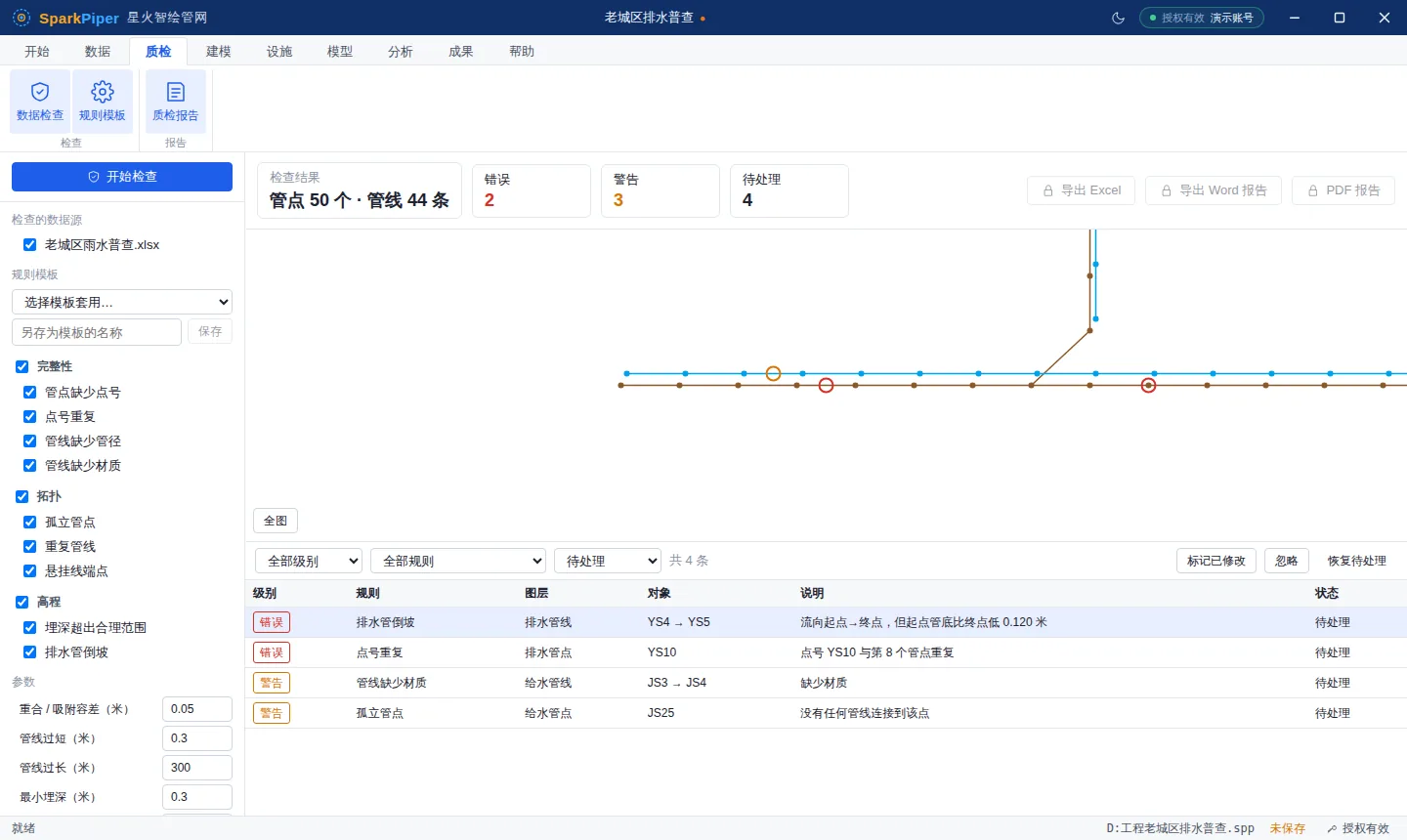Click 重合/吸附容差 value field

(197, 709)
